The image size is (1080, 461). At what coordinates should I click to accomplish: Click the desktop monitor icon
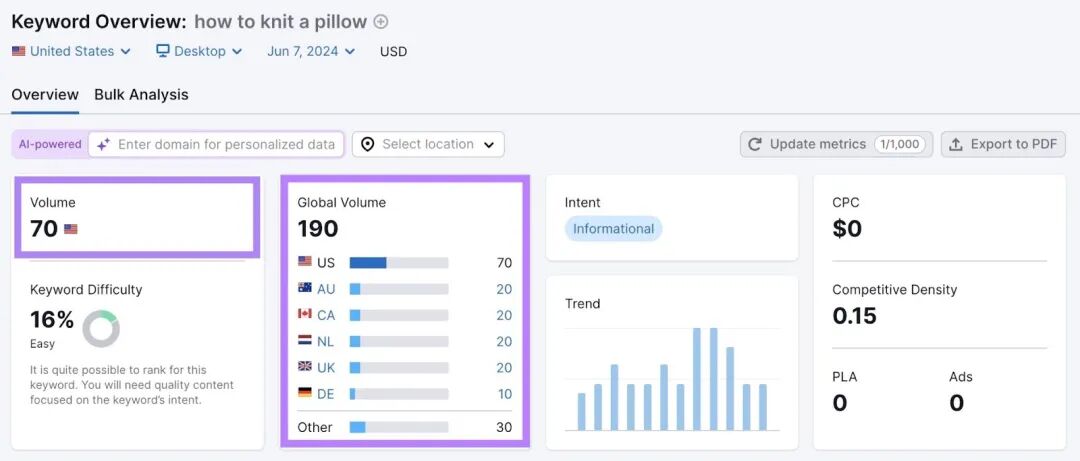click(163, 51)
